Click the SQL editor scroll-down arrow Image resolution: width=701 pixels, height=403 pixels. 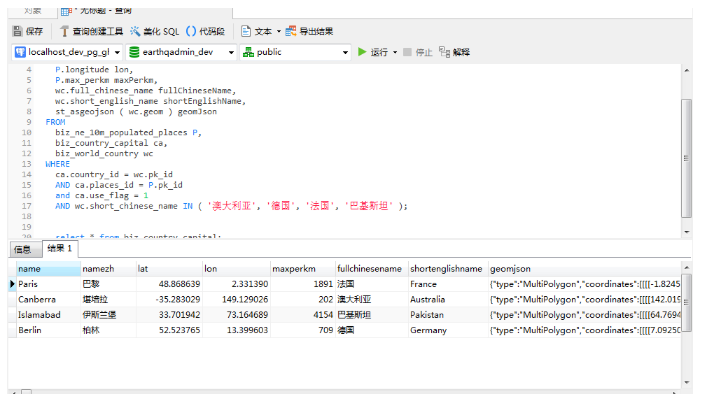[687, 232]
